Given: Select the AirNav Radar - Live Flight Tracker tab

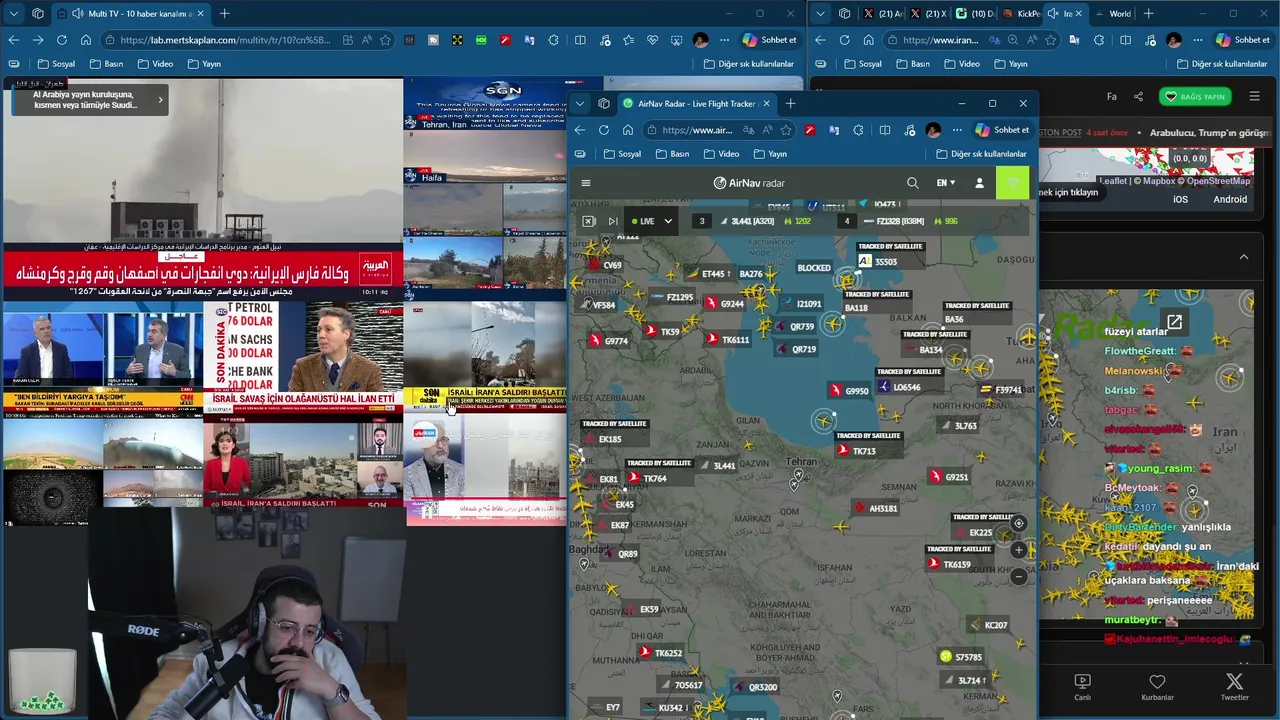Looking at the screenshot, I should [696, 103].
